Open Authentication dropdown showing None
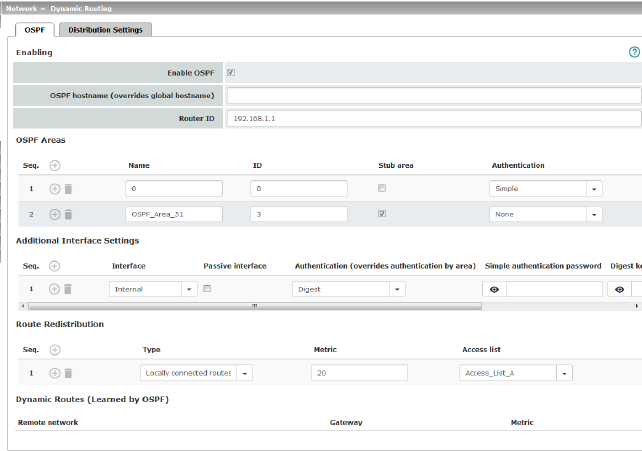Viewport: 642px width, 451px height. (x=546, y=214)
